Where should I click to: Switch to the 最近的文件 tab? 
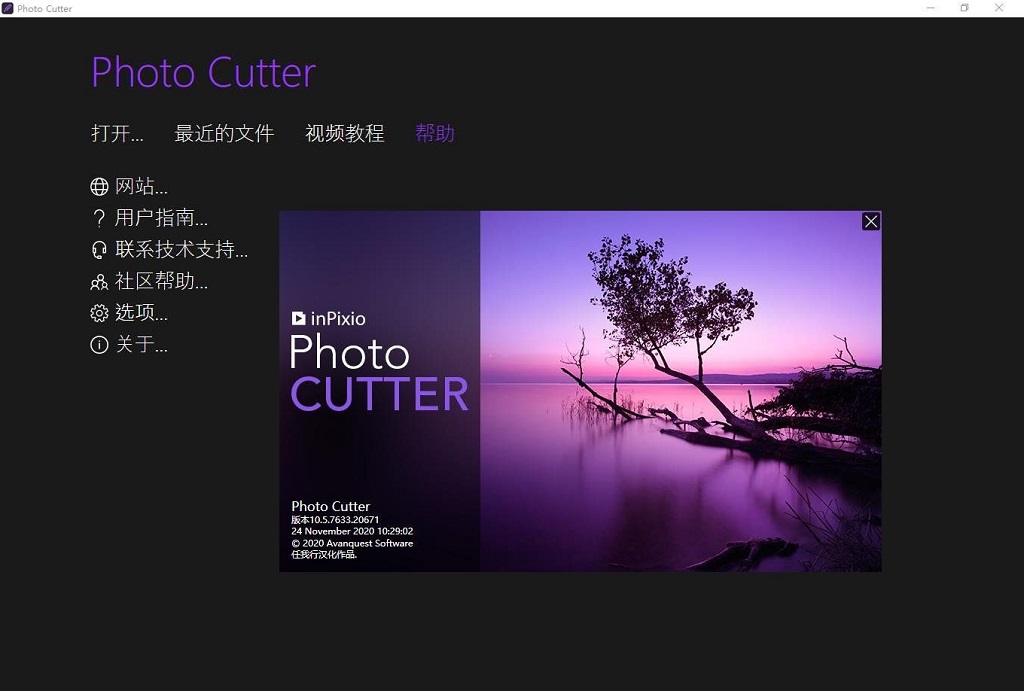pyautogui.click(x=224, y=134)
